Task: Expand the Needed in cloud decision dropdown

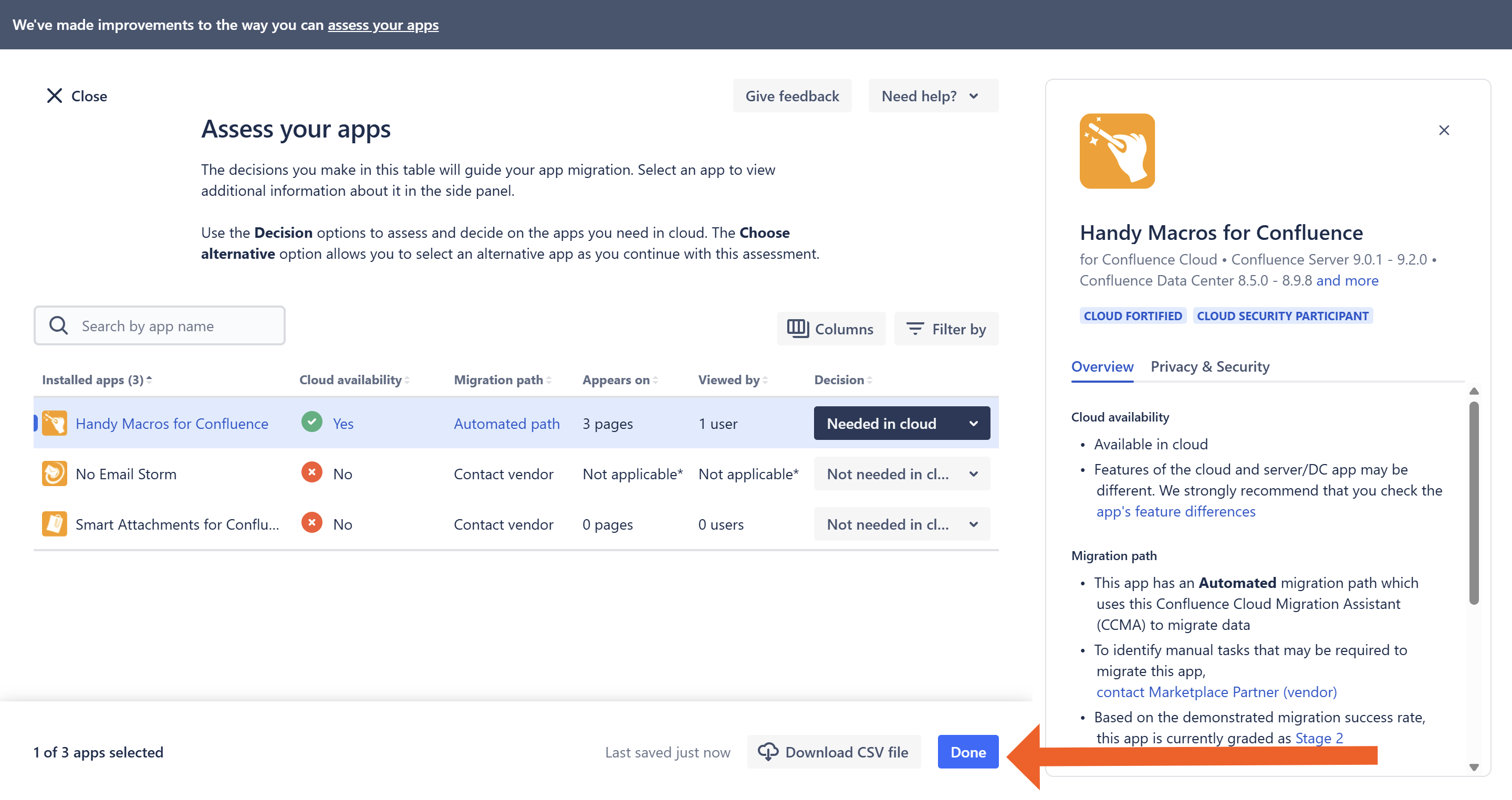Action: [x=901, y=424]
